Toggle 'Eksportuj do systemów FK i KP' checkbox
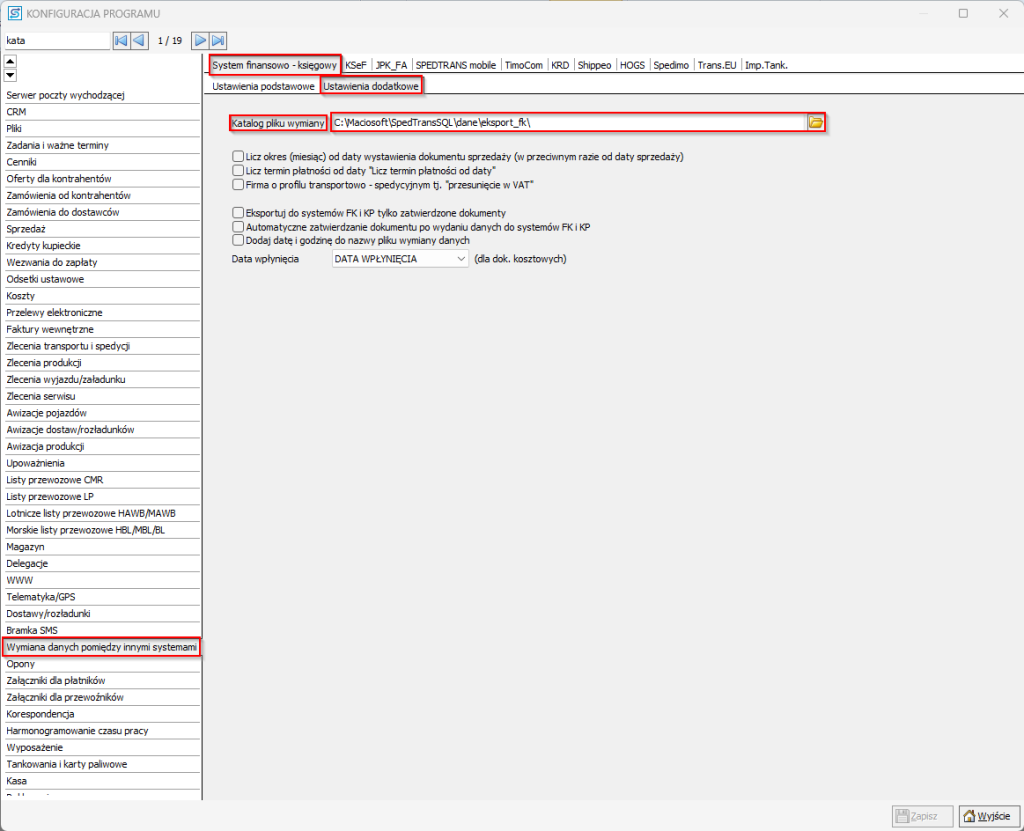 click(238, 213)
